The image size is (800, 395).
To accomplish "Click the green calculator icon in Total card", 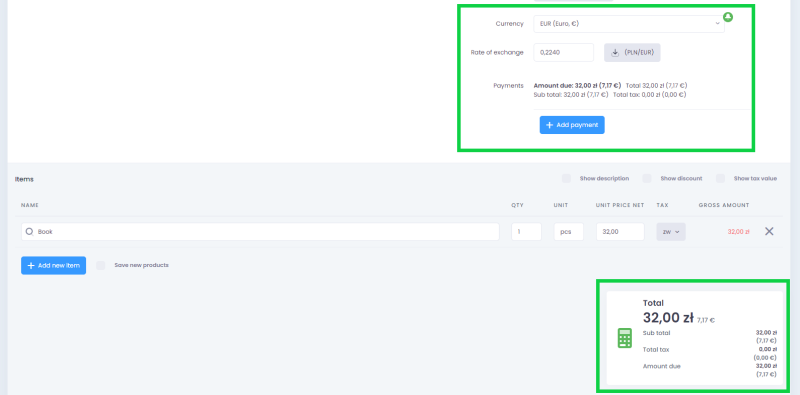I will click(624, 338).
